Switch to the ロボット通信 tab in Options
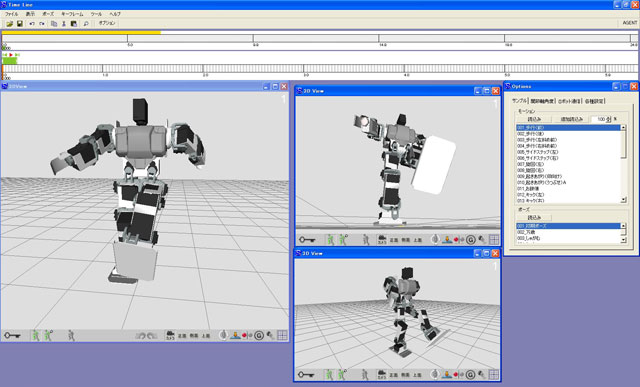This screenshot has height=387, width=640. coord(569,101)
